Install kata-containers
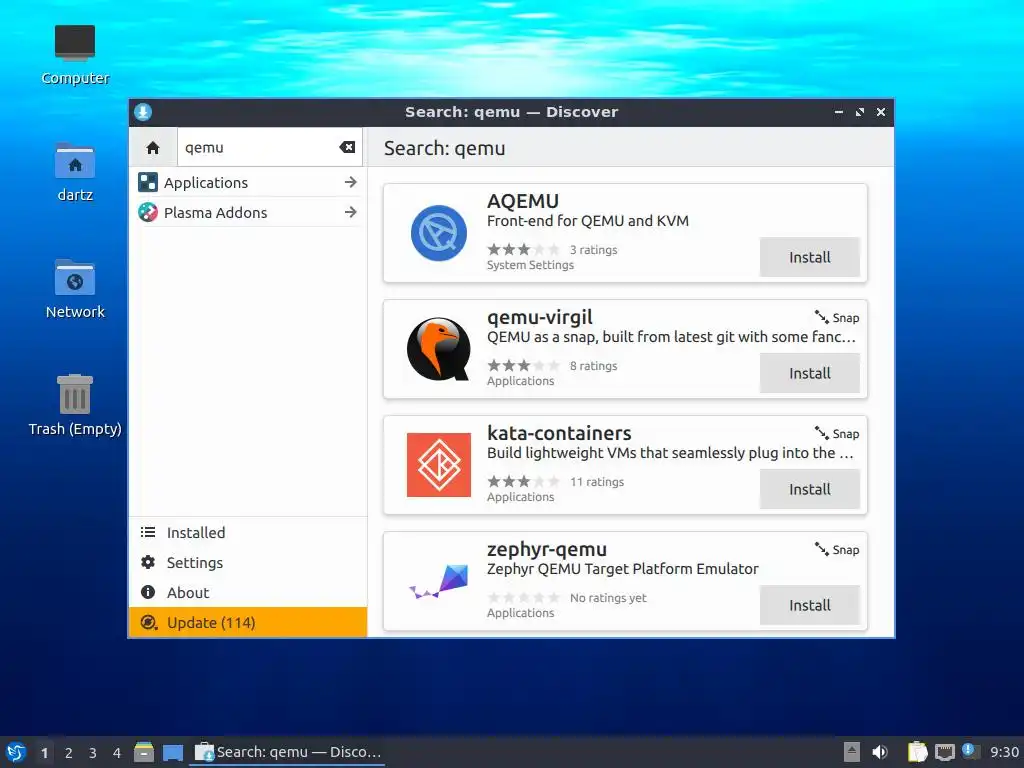The width and height of the screenshot is (1024, 768). pos(810,489)
